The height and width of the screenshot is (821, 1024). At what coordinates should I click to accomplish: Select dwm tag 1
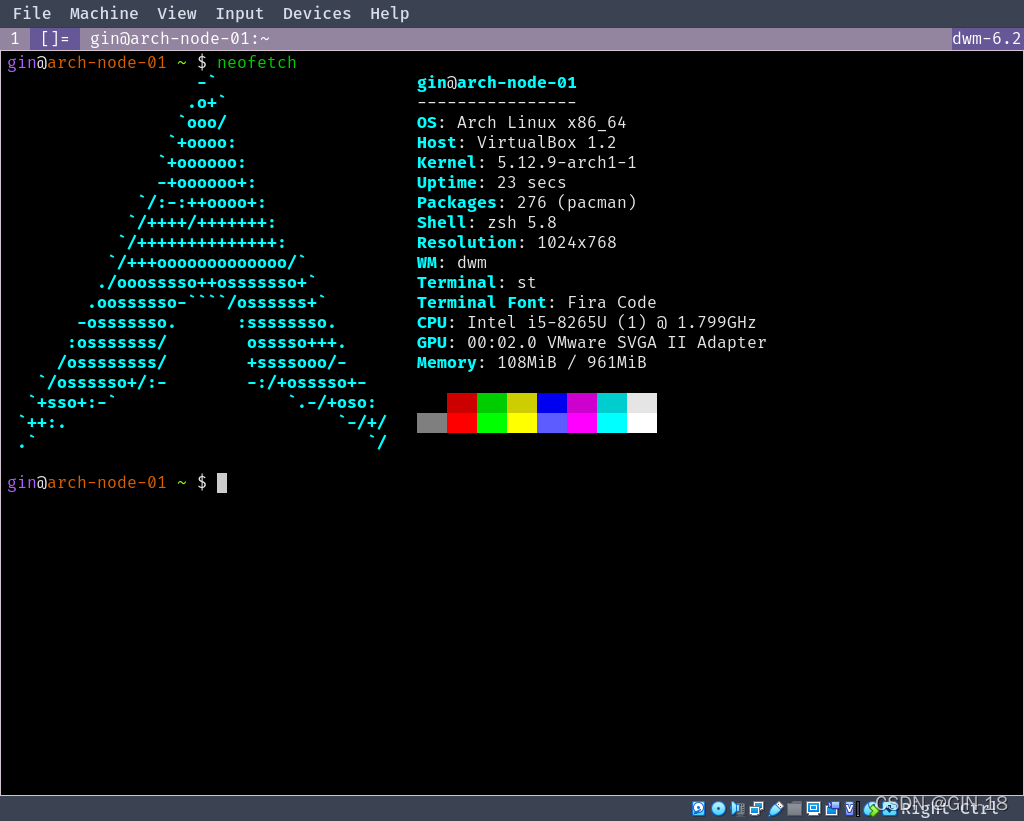[15, 39]
